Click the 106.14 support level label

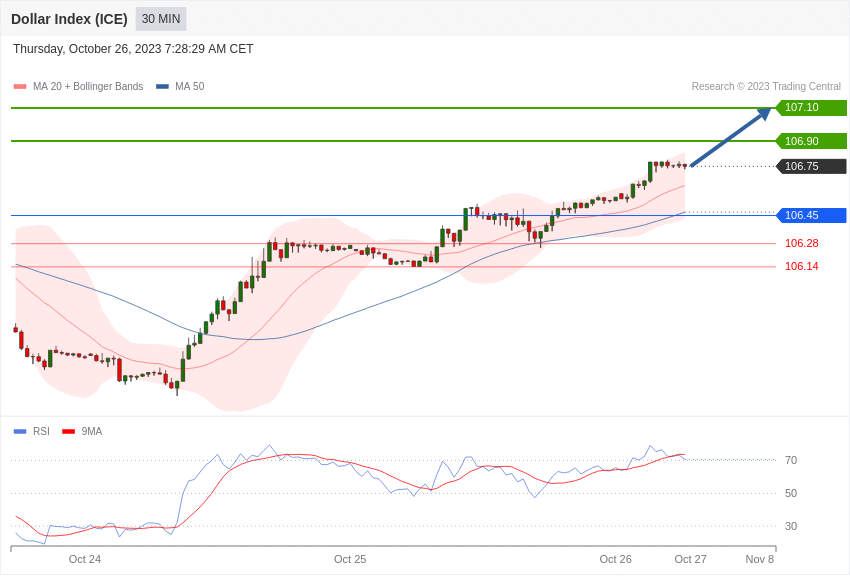pos(801,266)
